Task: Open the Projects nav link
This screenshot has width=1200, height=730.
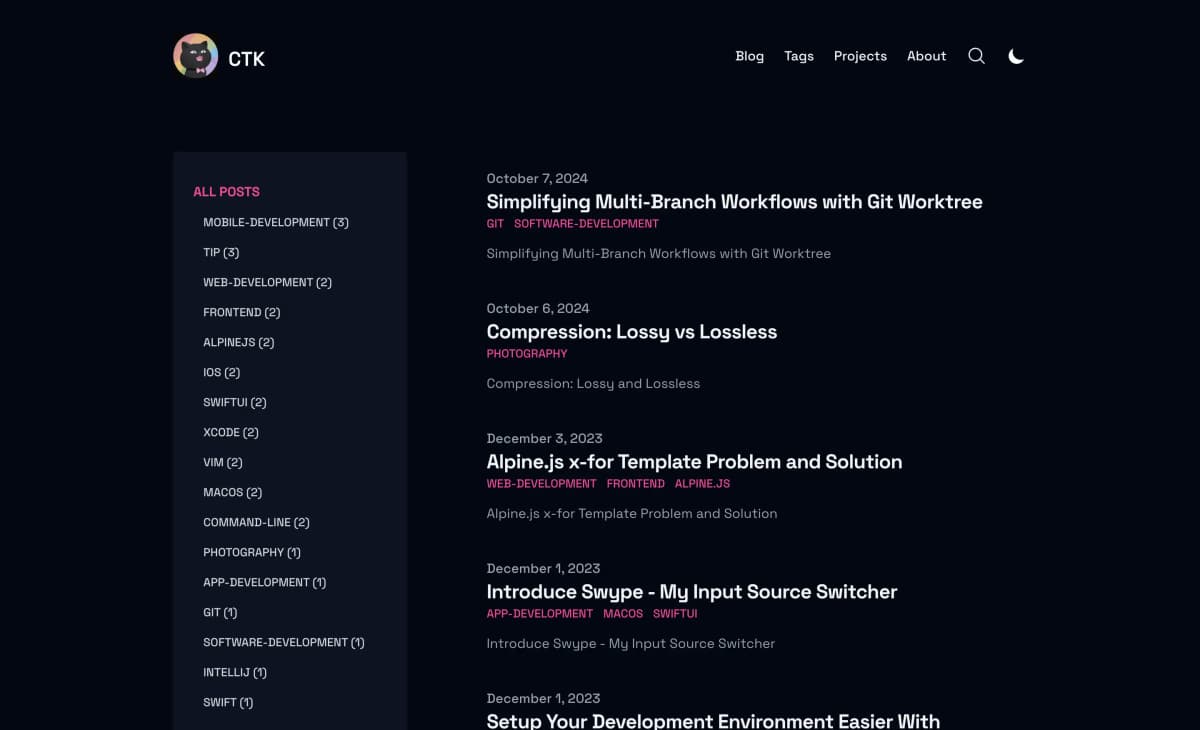Action: (860, 56)
